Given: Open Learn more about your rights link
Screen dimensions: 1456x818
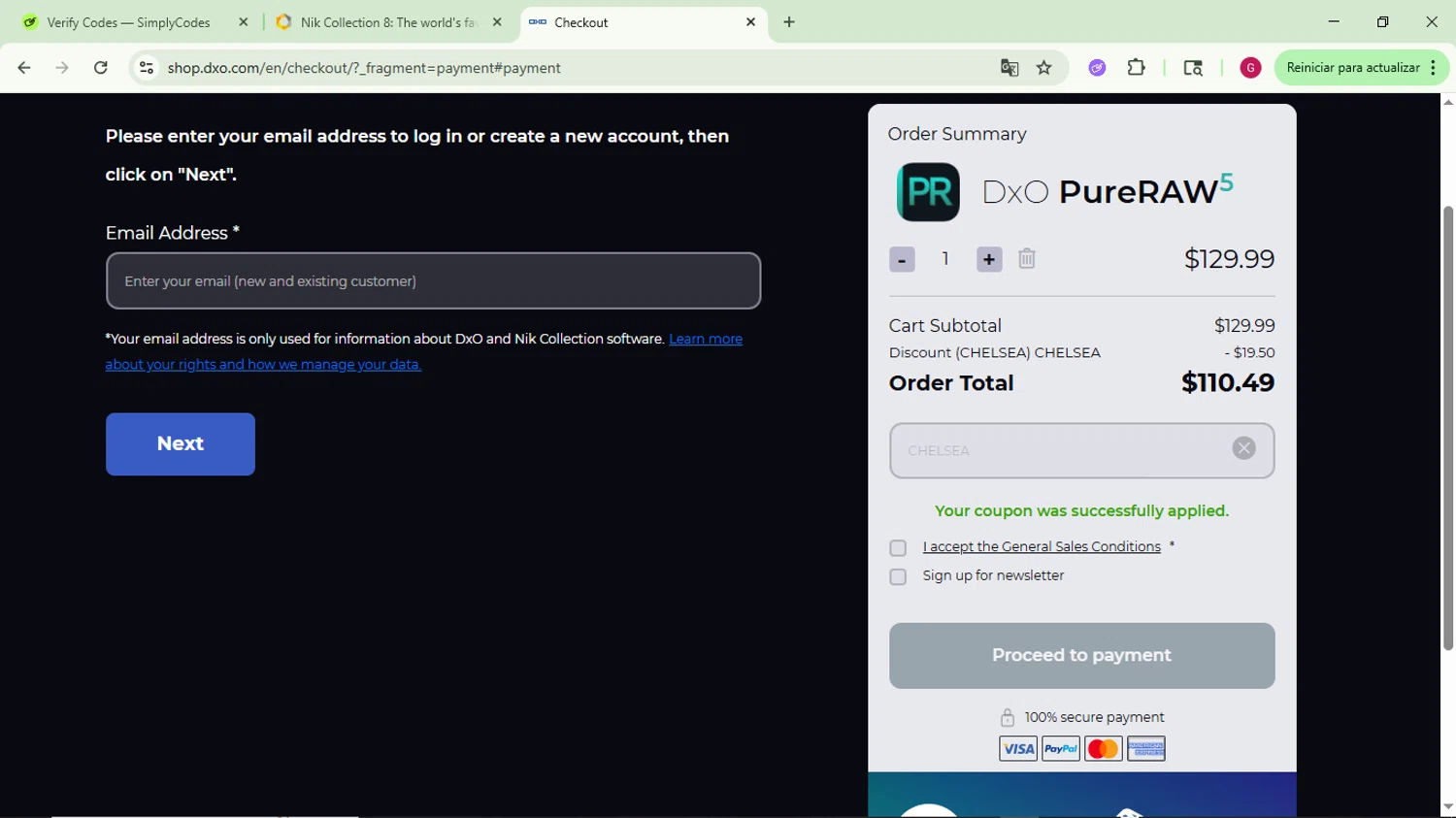Looking at the screenshot, I should tap(424, 351).
